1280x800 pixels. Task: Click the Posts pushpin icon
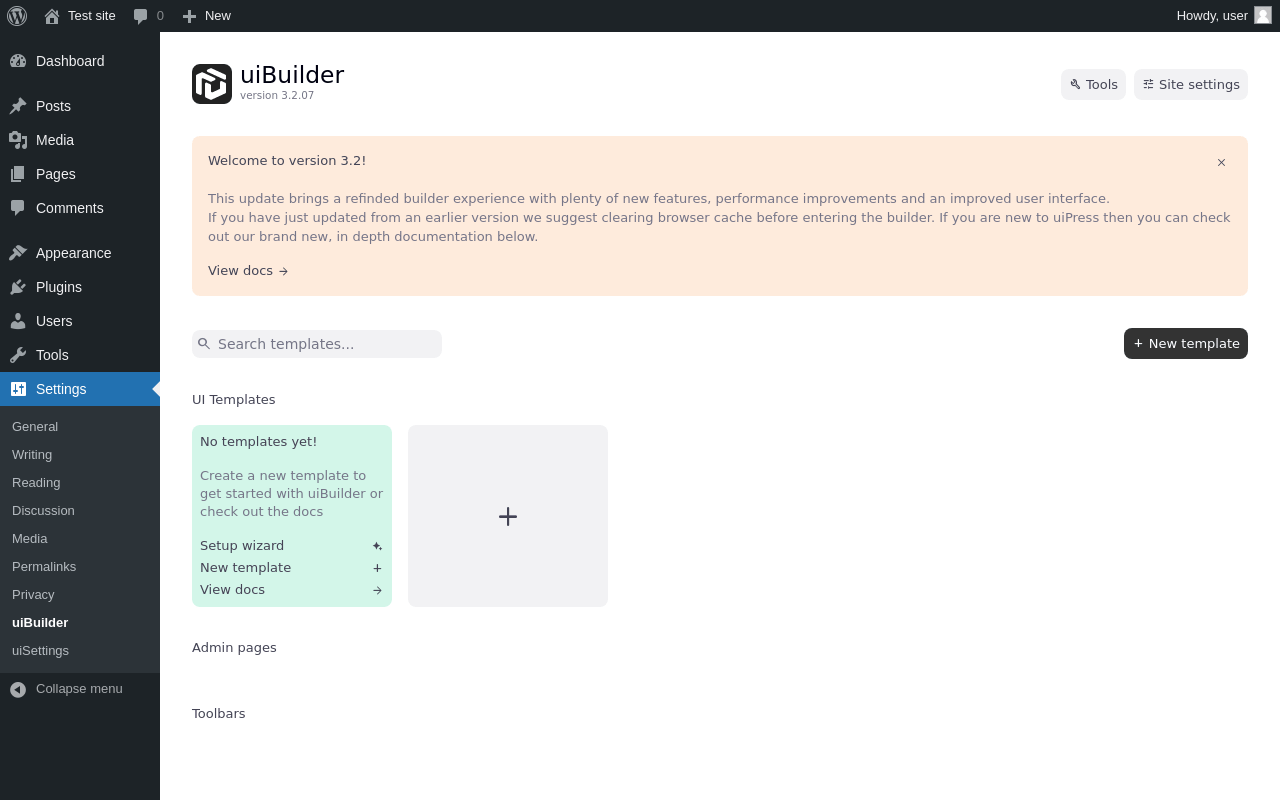(x=18, y=106)
